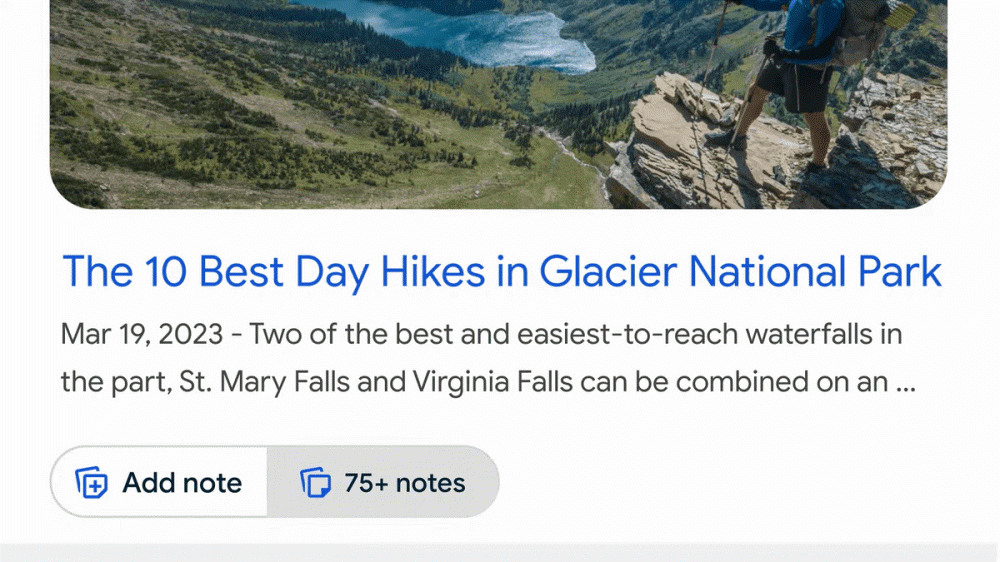
Task: Open the 75+ notes button
Action: click(x=383, y=482)
